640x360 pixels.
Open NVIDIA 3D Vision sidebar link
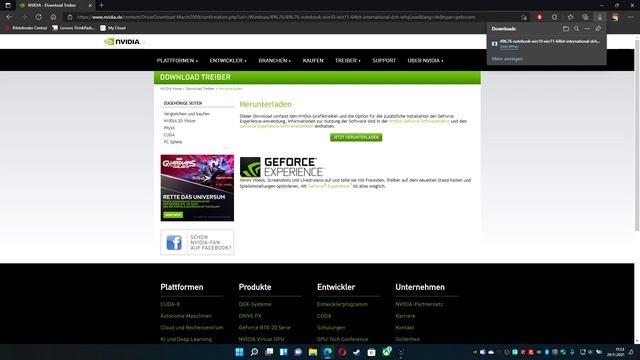coord(180,121)
